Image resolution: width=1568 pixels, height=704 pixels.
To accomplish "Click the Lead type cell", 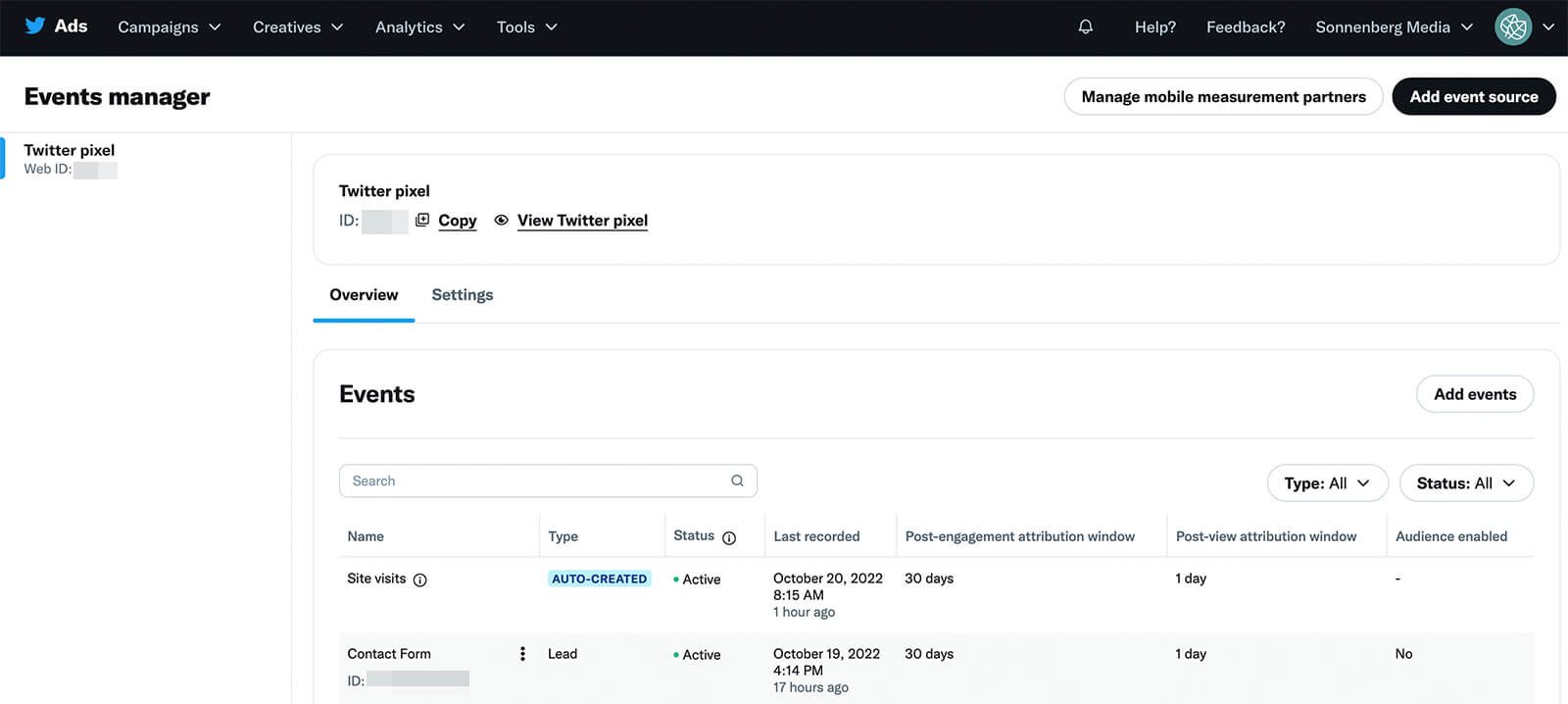I will (x=563, y=653).
